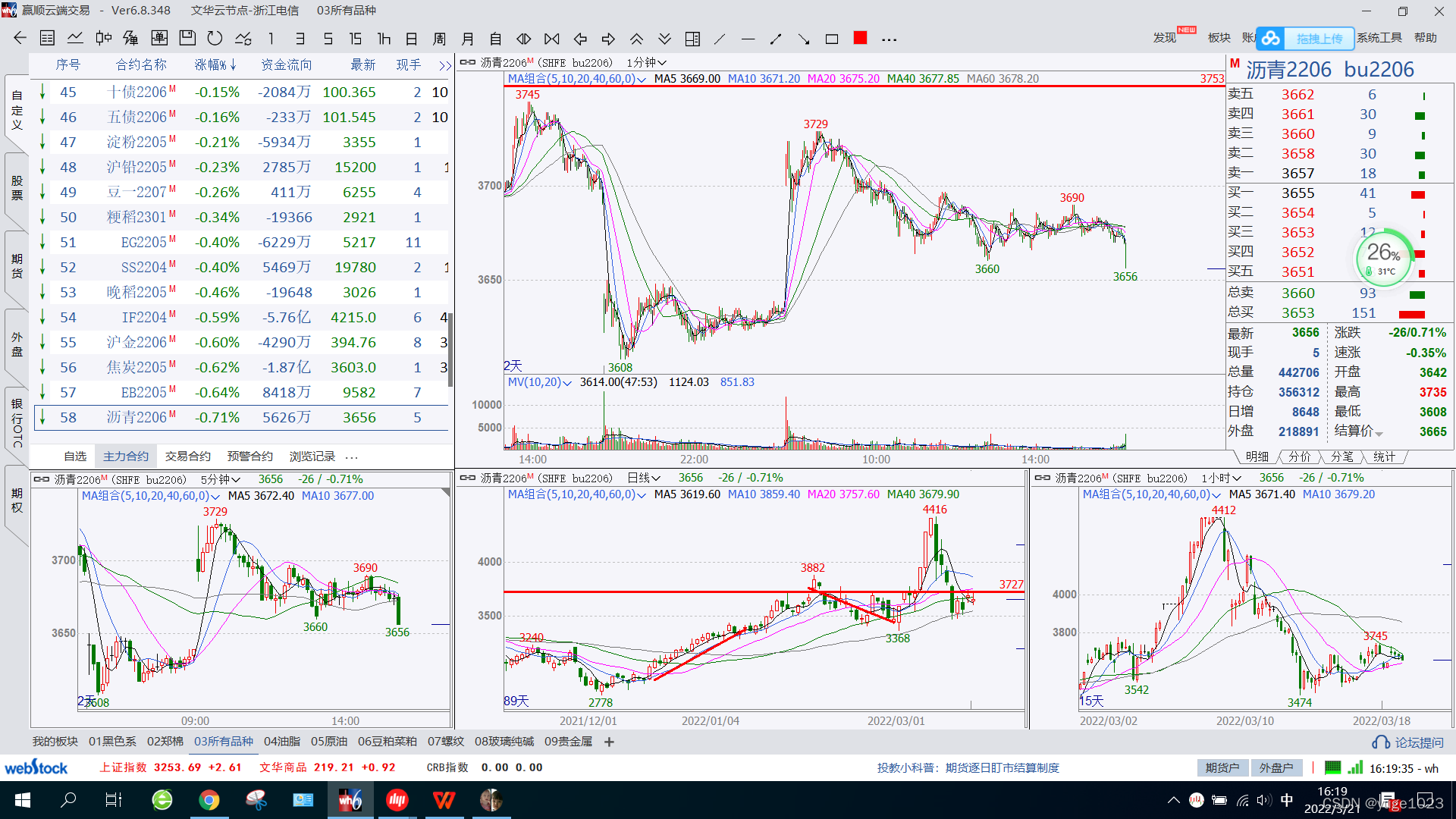Viewport: 1456px width, 819px height.
Task: Open the quote list toolbar icon
Action: tap(47, 38)
